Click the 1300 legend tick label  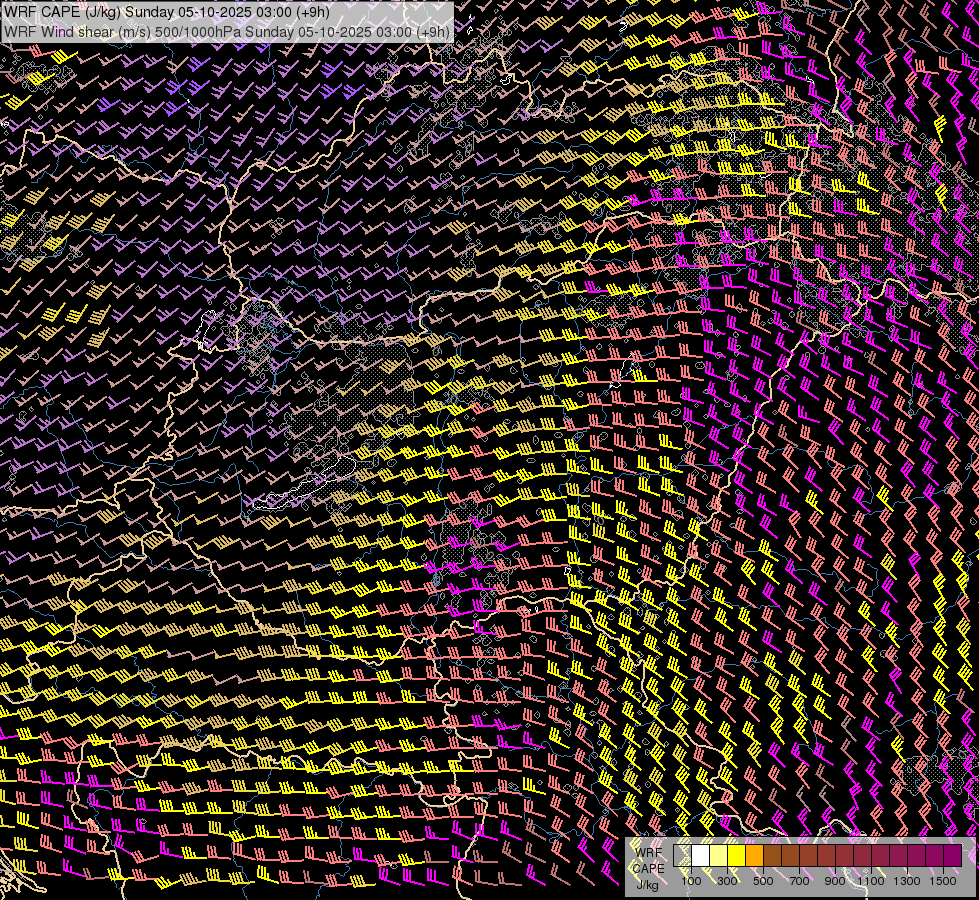(x=907, y=881)
